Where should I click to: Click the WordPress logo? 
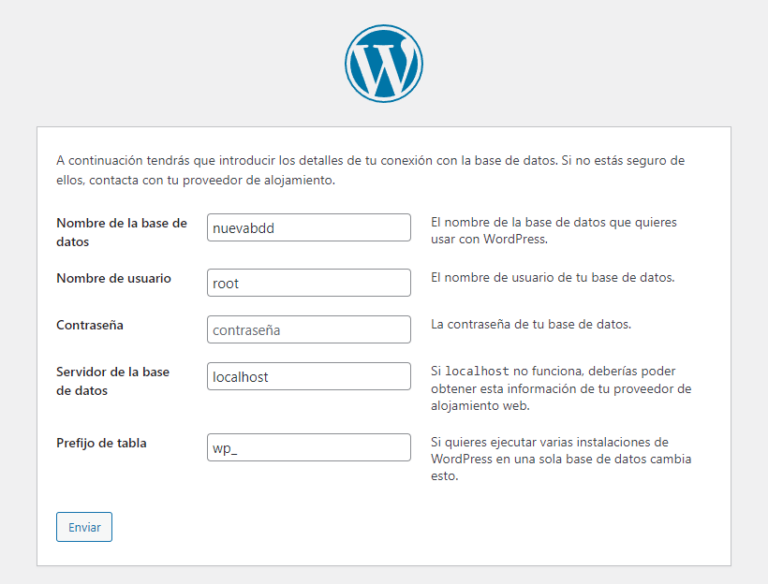pos(384,64)
